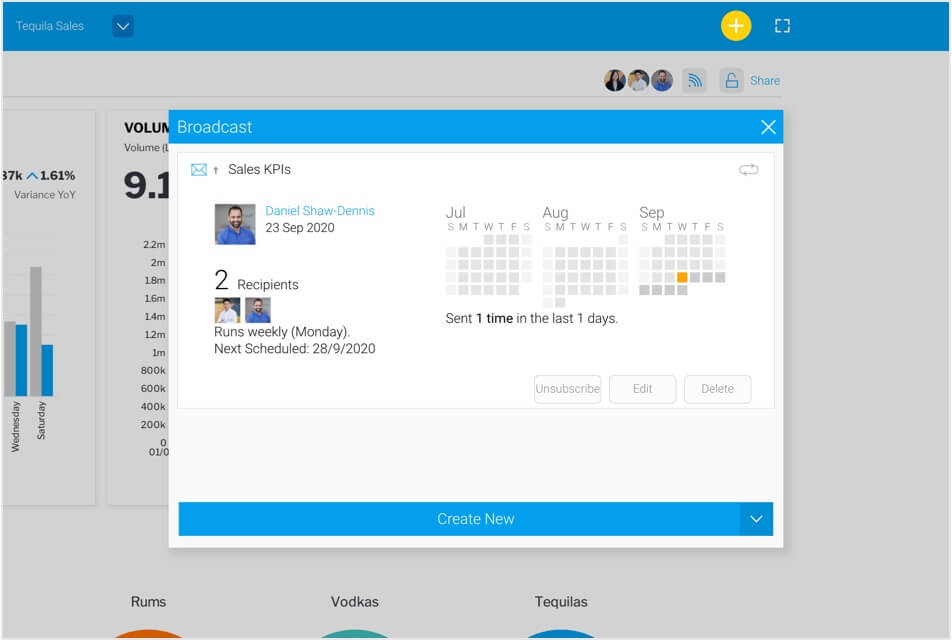Click the yellow plus icon in the header
The image size is (952, 640).
tap(735, 25)
